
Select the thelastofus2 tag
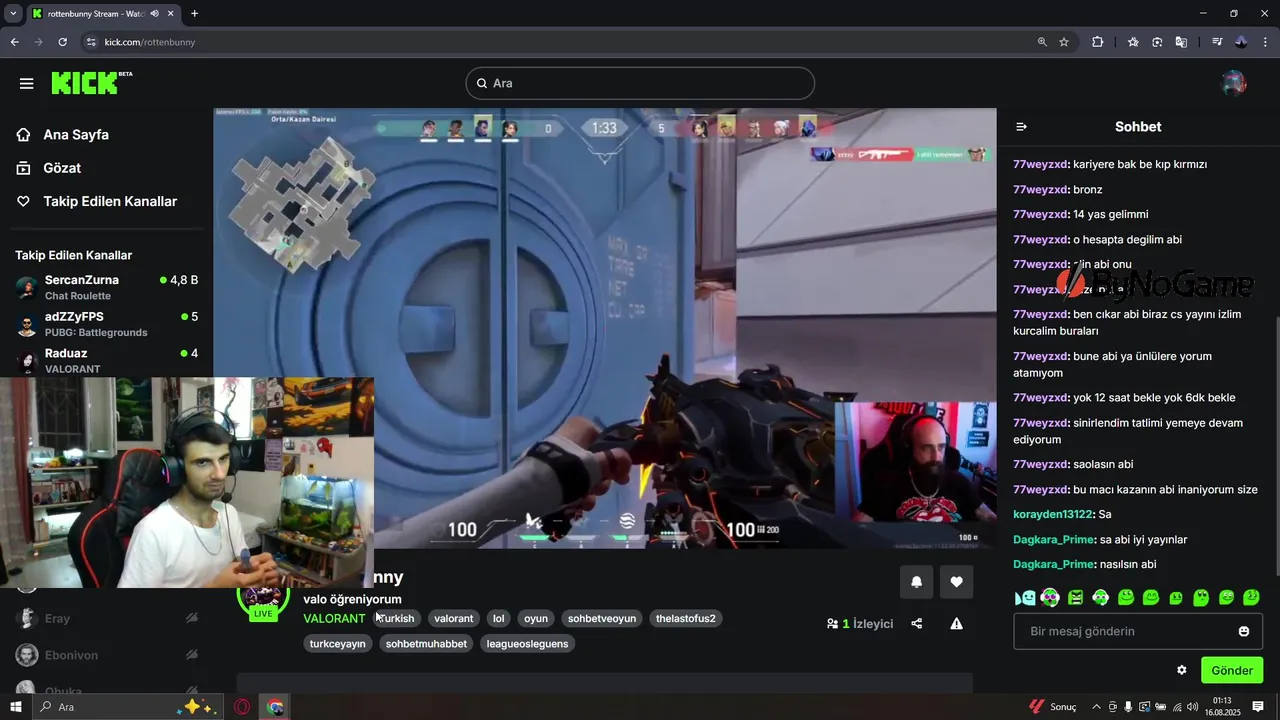tap(686, 619)
